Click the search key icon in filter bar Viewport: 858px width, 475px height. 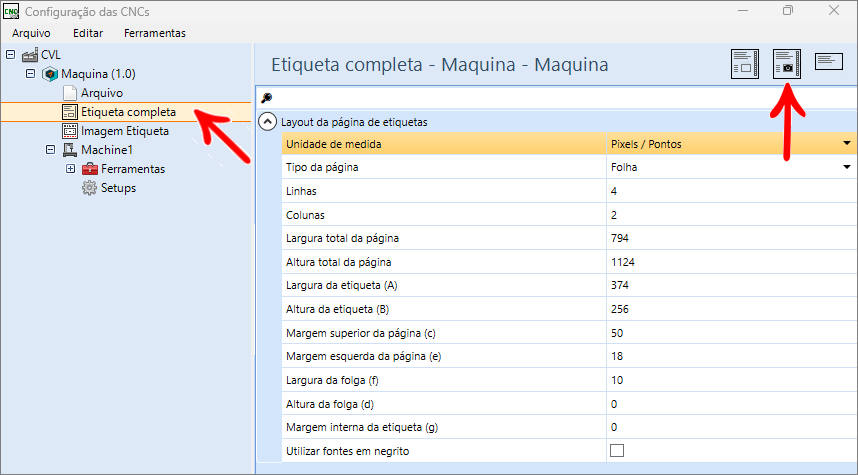(x=266, y=98)
